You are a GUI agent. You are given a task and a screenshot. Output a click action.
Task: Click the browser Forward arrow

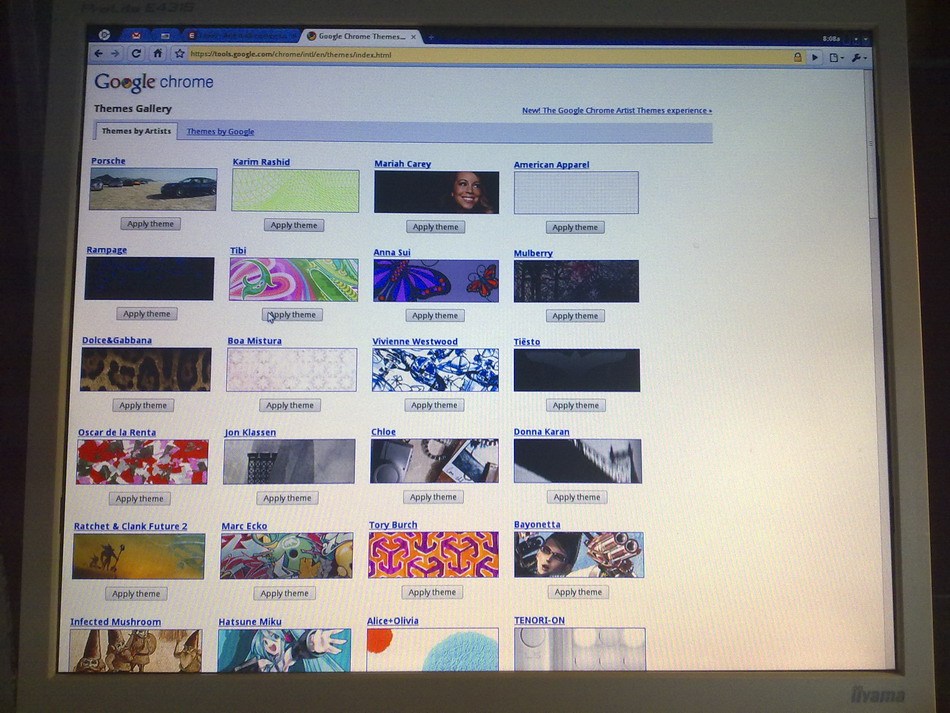(116, 53)
